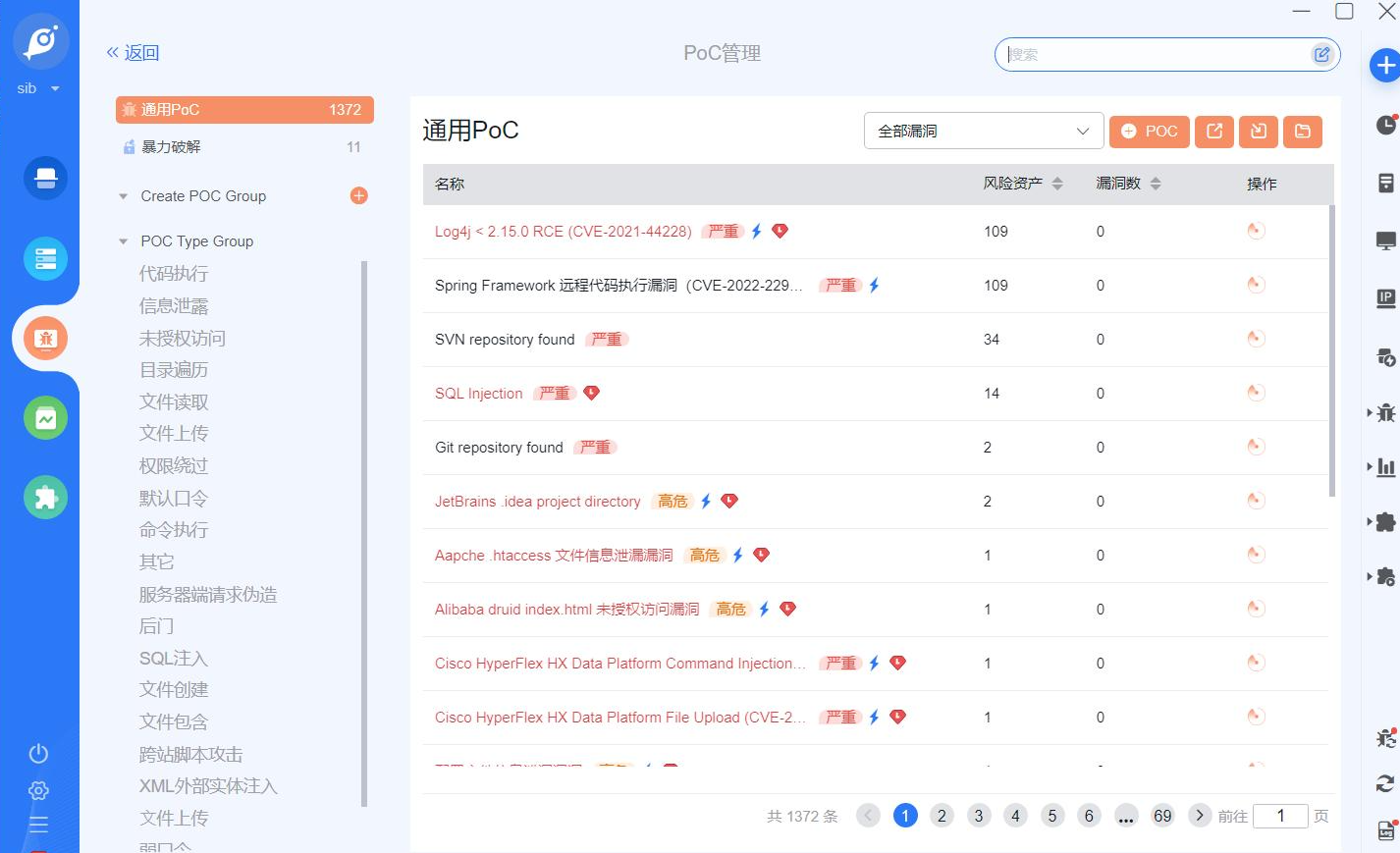Click the Goby rocket logo icon
Image resolution: width=1400 pixels, height=853 pixels.
tap(41, 41)
